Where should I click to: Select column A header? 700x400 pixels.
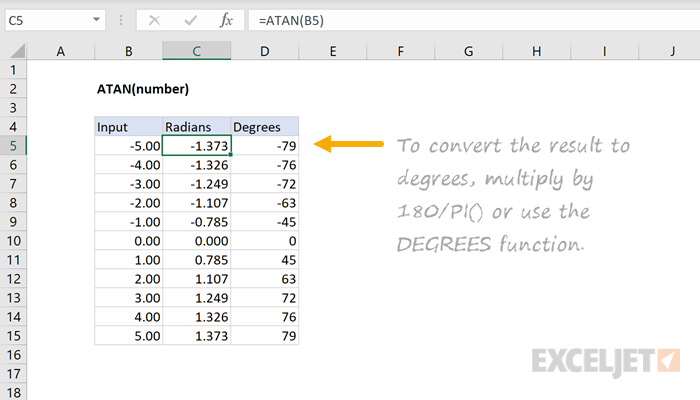pyautogui.click(x=61, y=51)
